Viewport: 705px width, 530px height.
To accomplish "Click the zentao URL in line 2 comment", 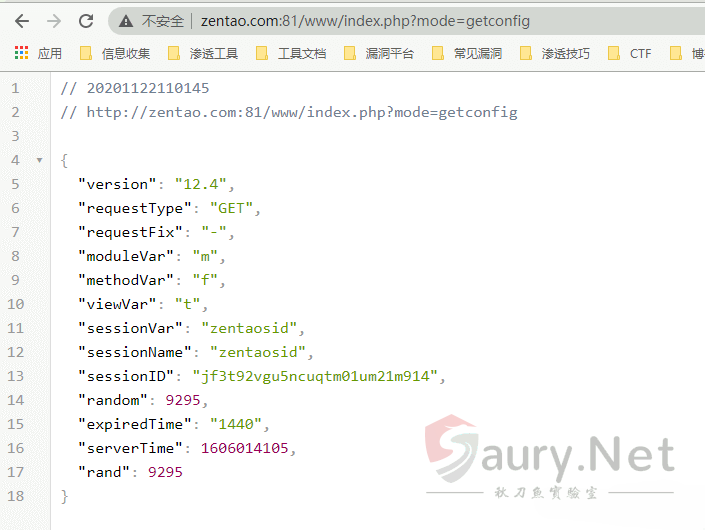I will tap(302, 112).
